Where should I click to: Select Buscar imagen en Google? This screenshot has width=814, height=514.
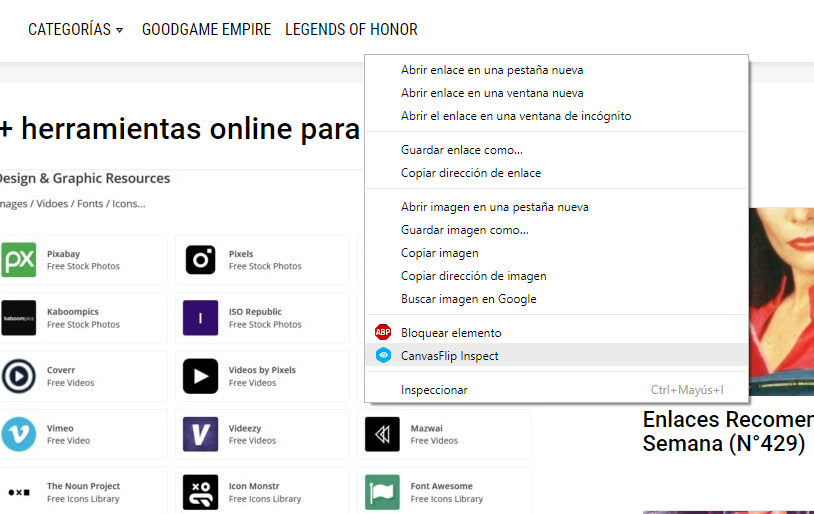(x=557, y=299)
